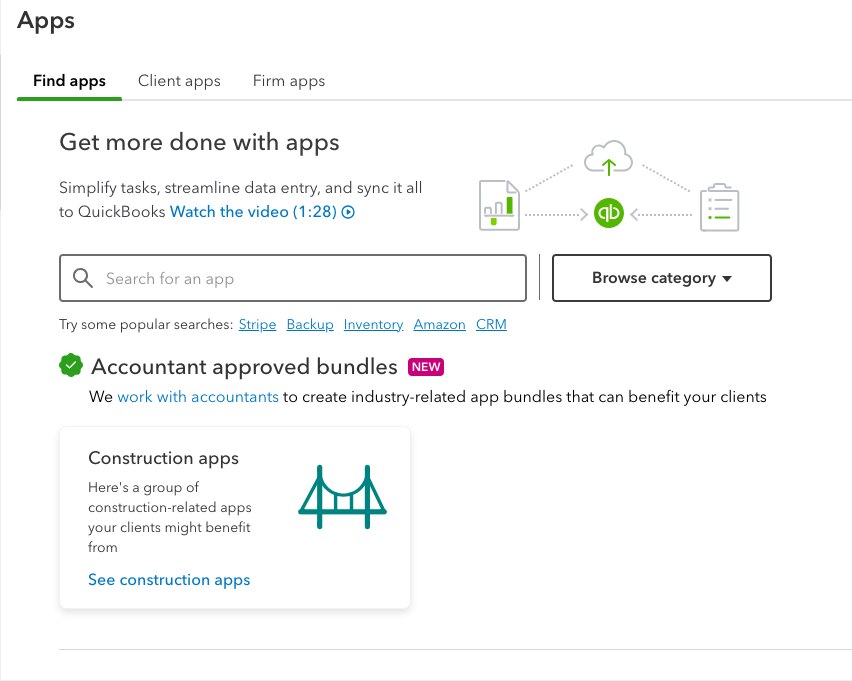Viewport: 852px width, 681px height.
Task: Click the Try some popular searches label
Action: [146, 324]
